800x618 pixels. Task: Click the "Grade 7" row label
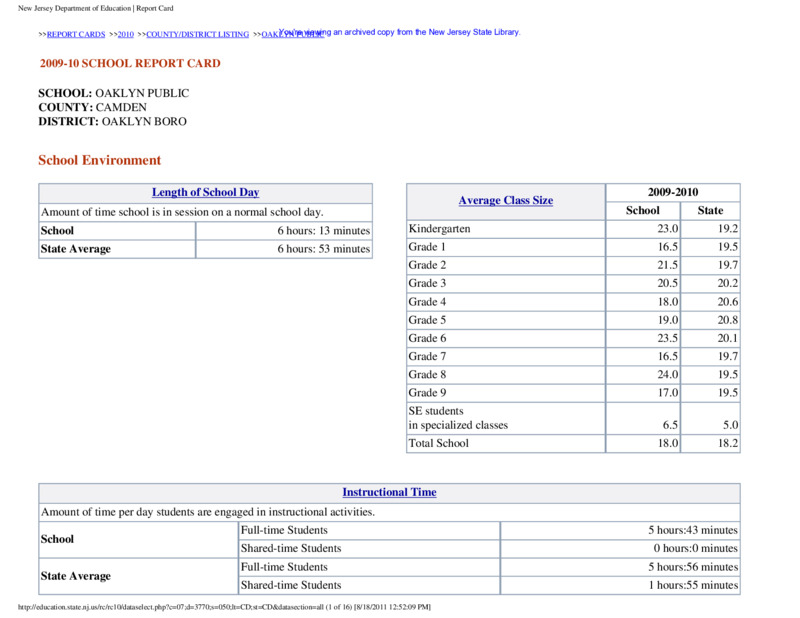(x=427, y=357)
